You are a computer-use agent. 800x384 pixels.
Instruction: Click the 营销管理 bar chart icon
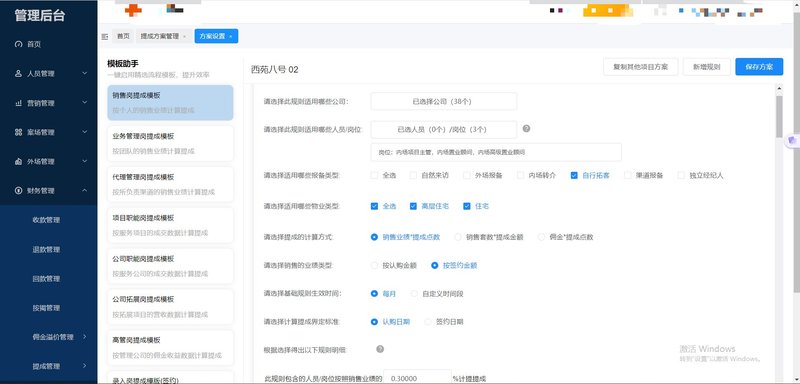click(18, 103)
